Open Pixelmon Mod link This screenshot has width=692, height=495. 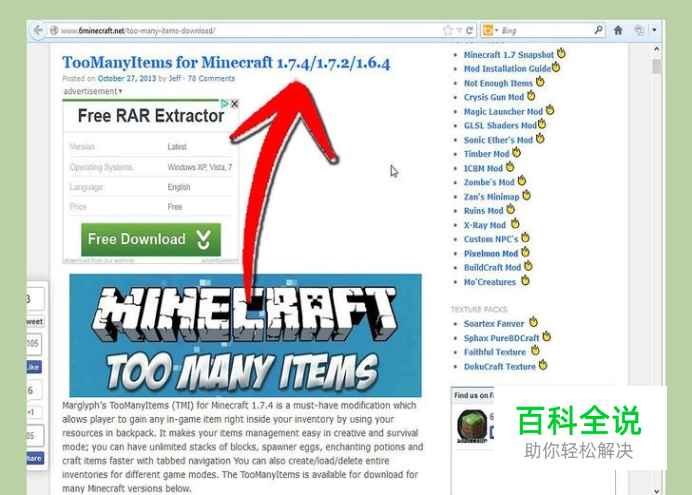pos(491,253)
